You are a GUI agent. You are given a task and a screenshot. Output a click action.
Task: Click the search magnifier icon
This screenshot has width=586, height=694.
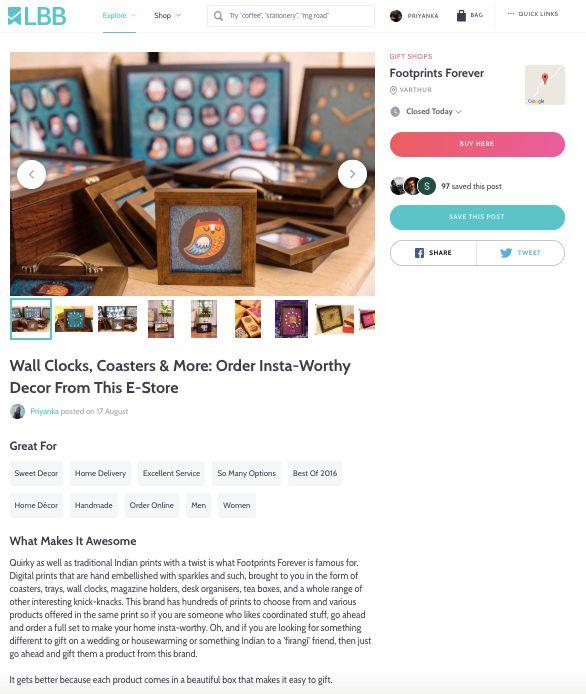[218, 16]
